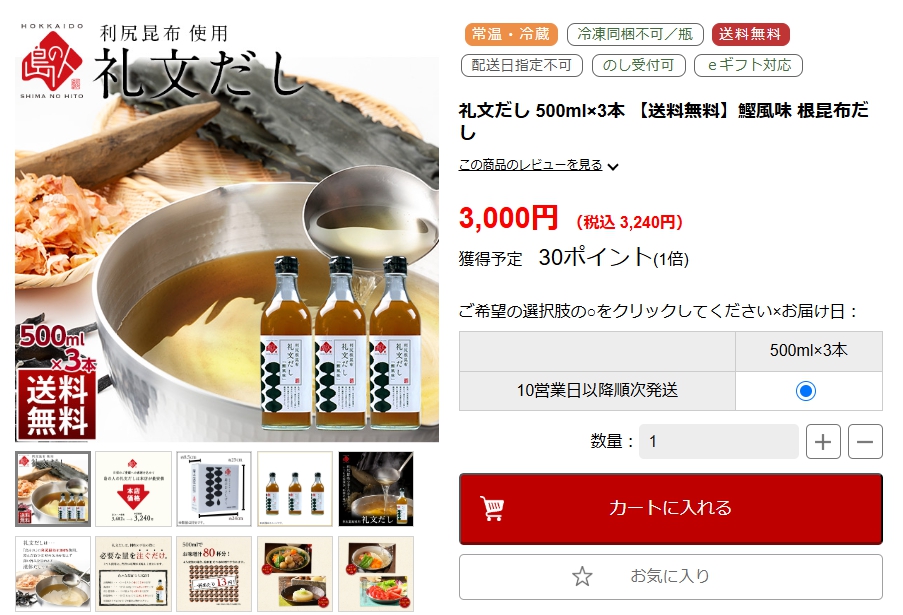Screen dimensions: 903x615
Task: Click the 数量 quantity input field
Action: coord(719,442)
